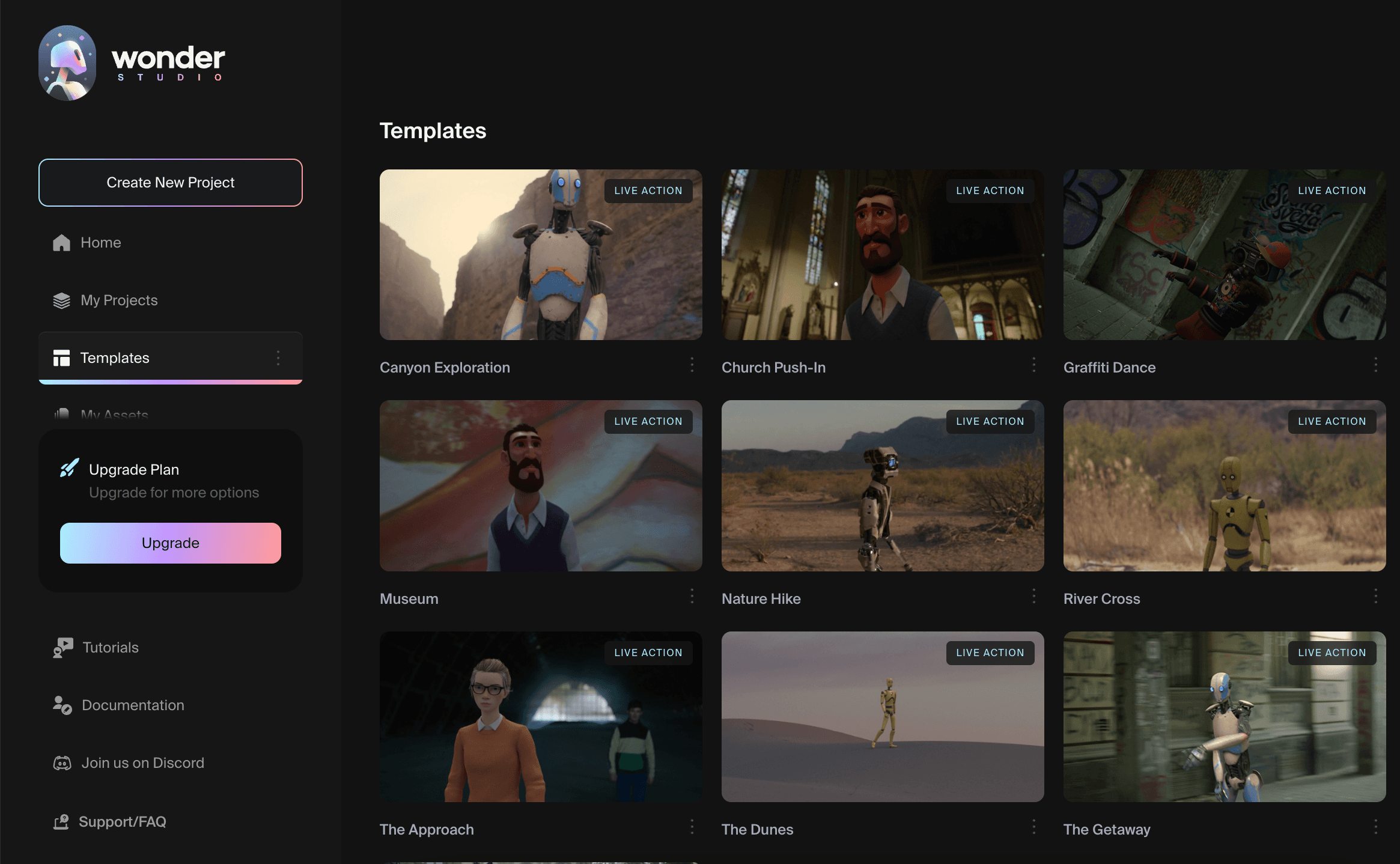Click The Dunes title text
The width and height of the screenshot is (1400, 864).
757,830
